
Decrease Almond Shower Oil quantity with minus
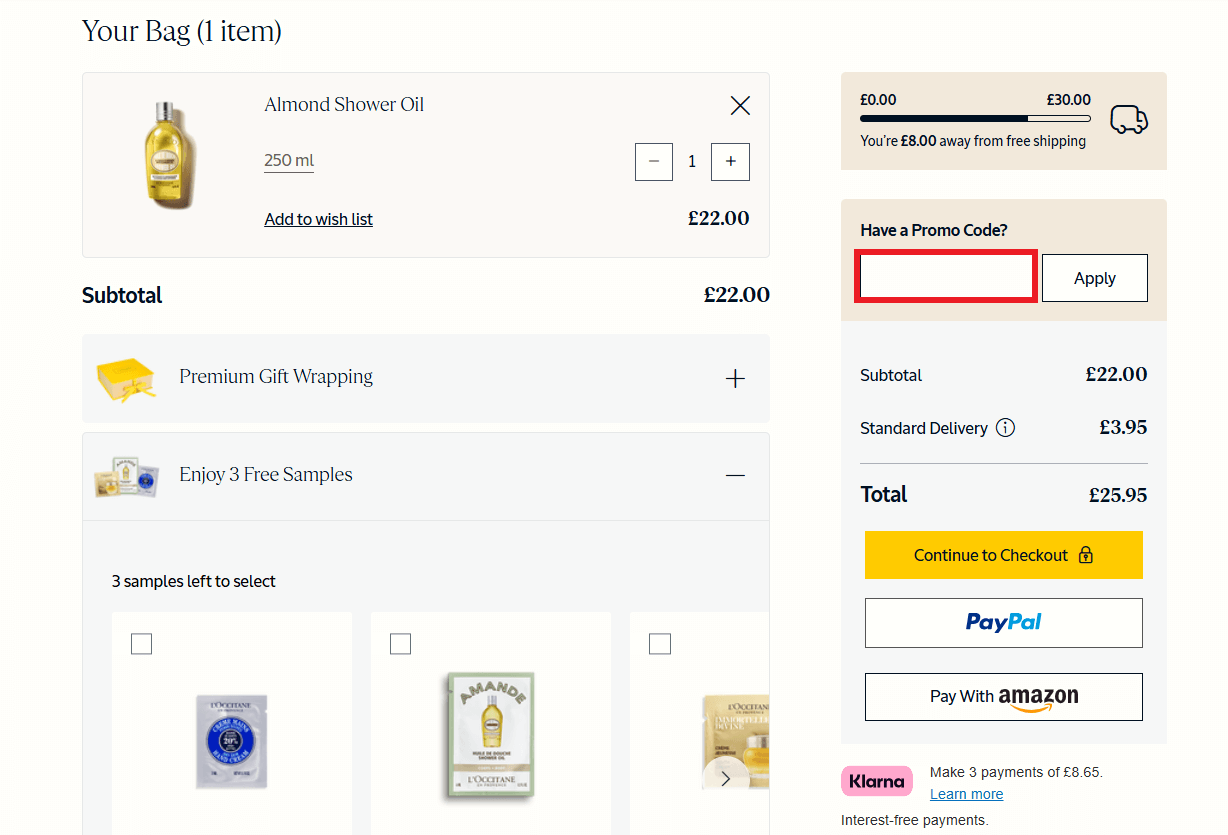pyautogui.click(x=654, y=162)
